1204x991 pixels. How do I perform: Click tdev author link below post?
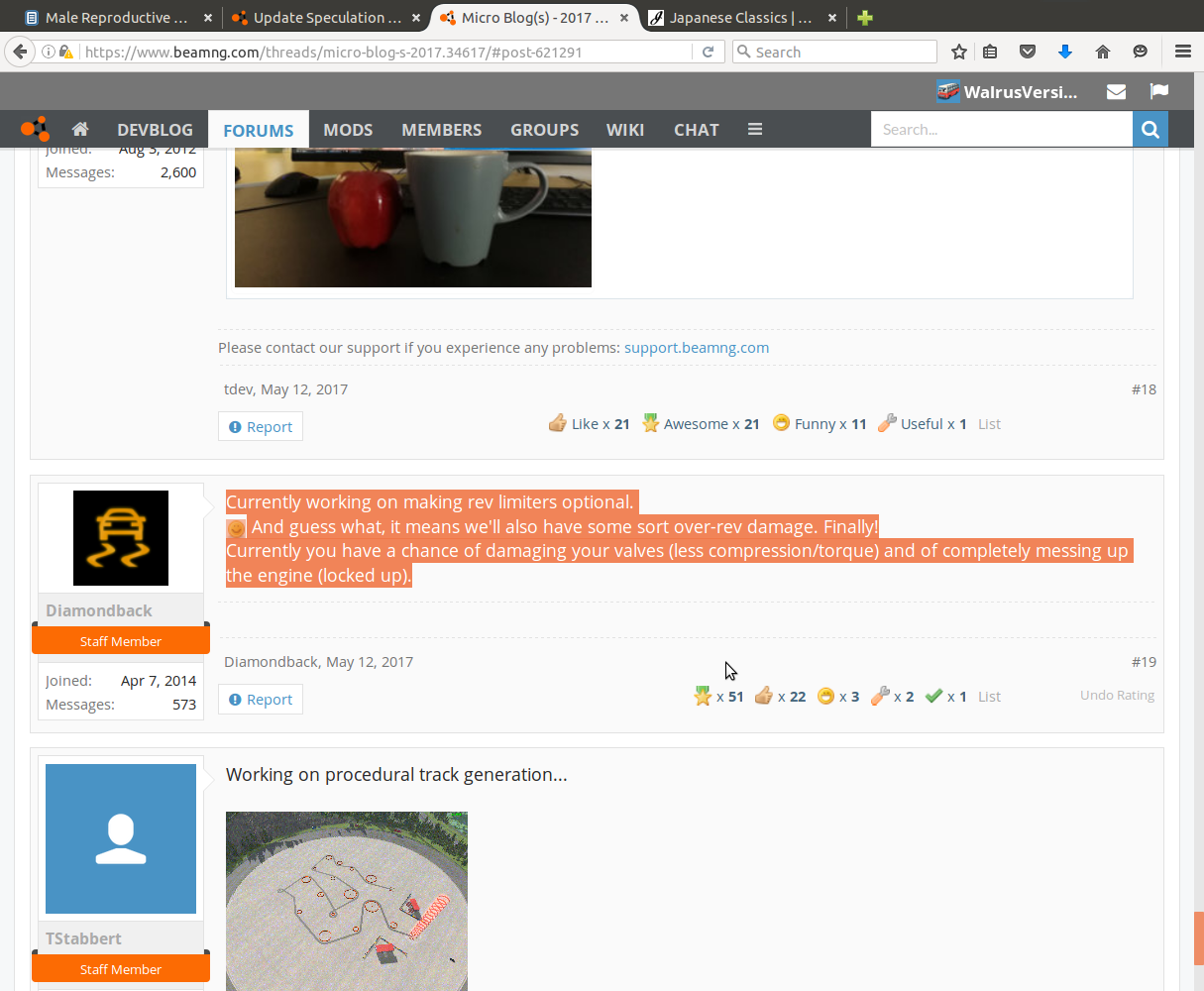pyautogui.click(x=238, y=388)
